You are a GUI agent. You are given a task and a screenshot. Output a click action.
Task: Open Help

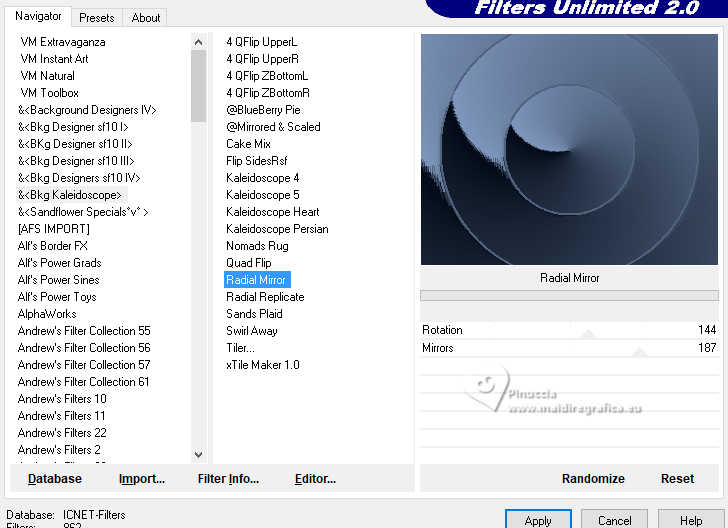(x=690, y=521)
